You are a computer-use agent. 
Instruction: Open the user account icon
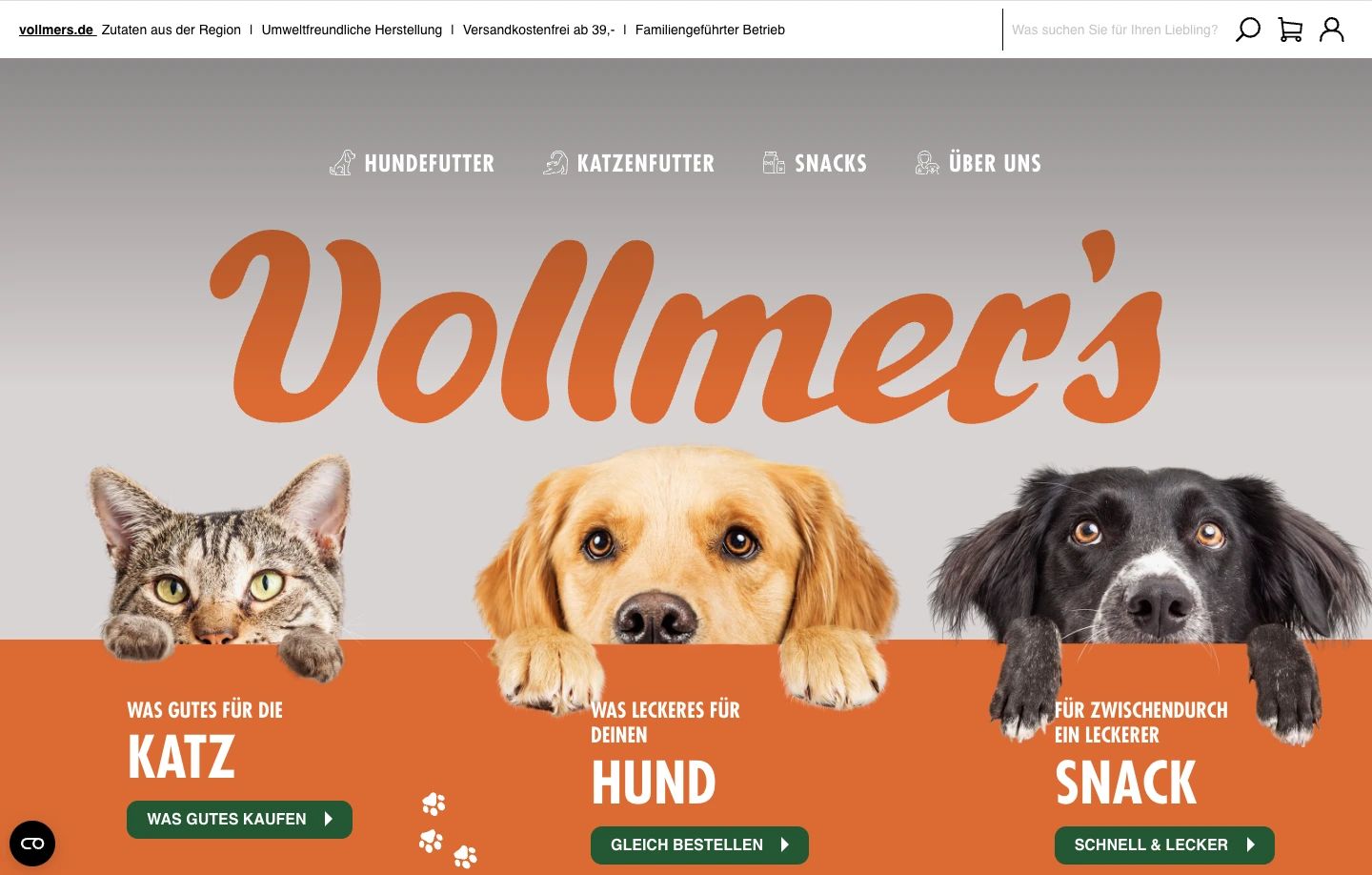click(1332, 30)
